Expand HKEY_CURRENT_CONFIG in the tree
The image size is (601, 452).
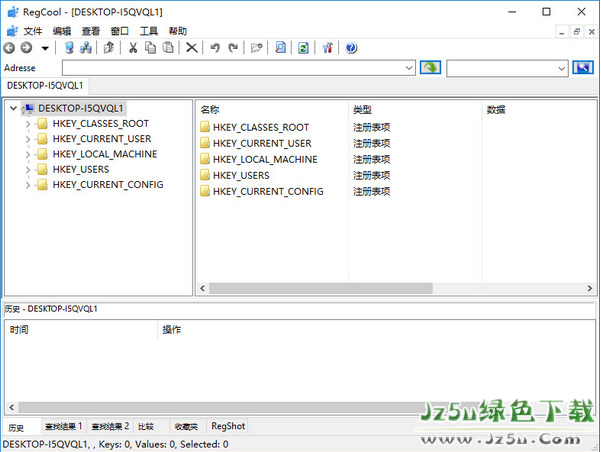tap(28, 185)
